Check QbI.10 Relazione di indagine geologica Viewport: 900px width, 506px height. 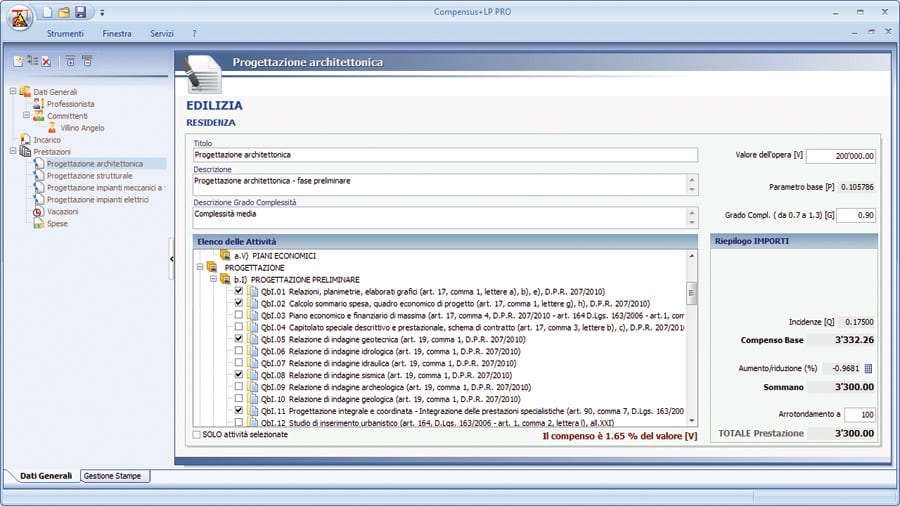(x=239, y=398)
